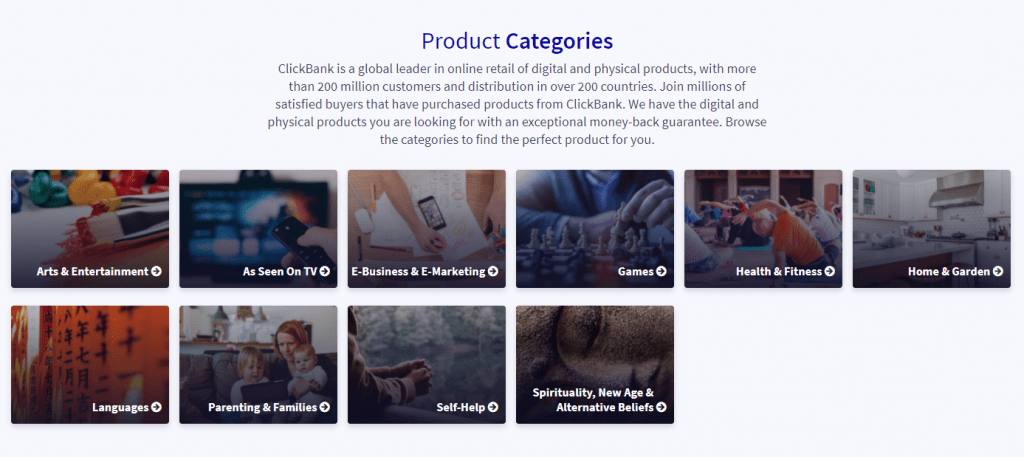Click the arrow icon next to Self-Help
The width and height of the screenshot is (1024, 457).
493,408
